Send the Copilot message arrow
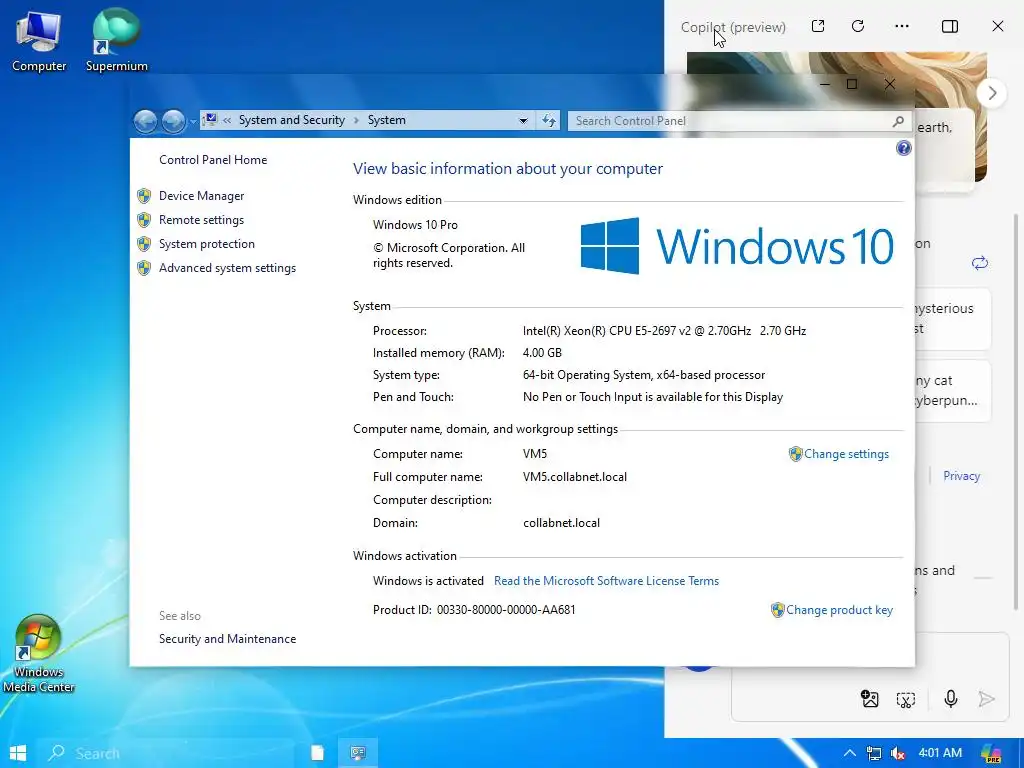The height and width of the screenshot is (768, 1024). 987,699
